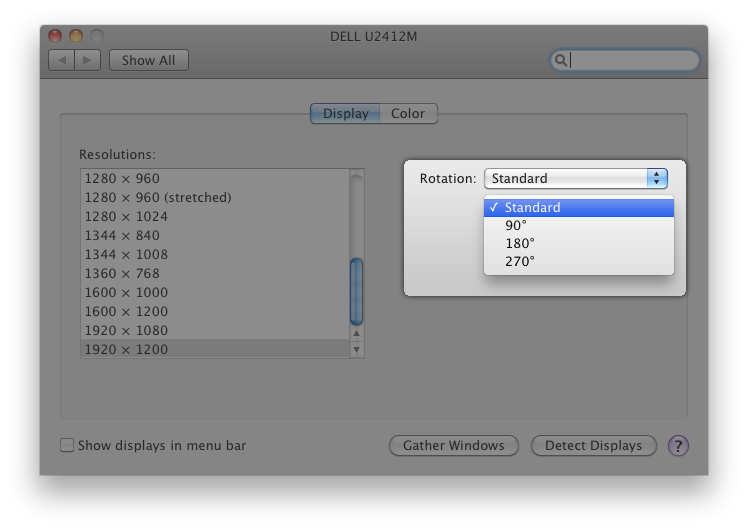Click the Detect Displays button

coord(593,446)
